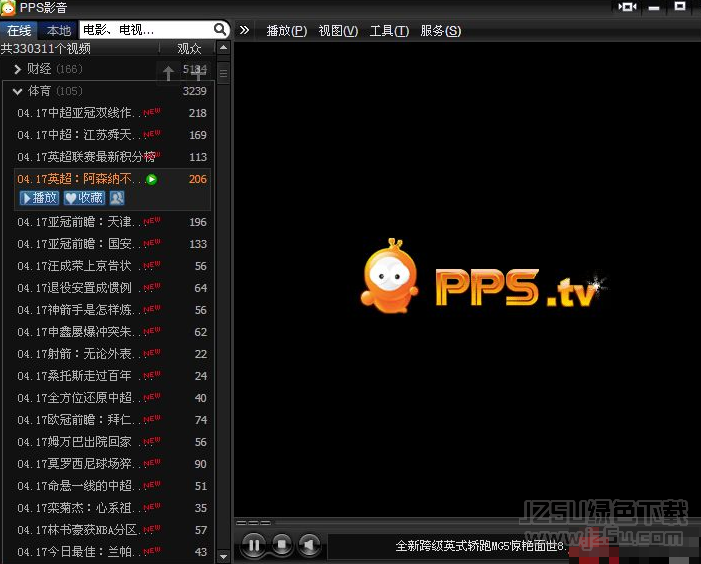Collapse the 体育 category
Screen dimensions: 701x564
17,92
